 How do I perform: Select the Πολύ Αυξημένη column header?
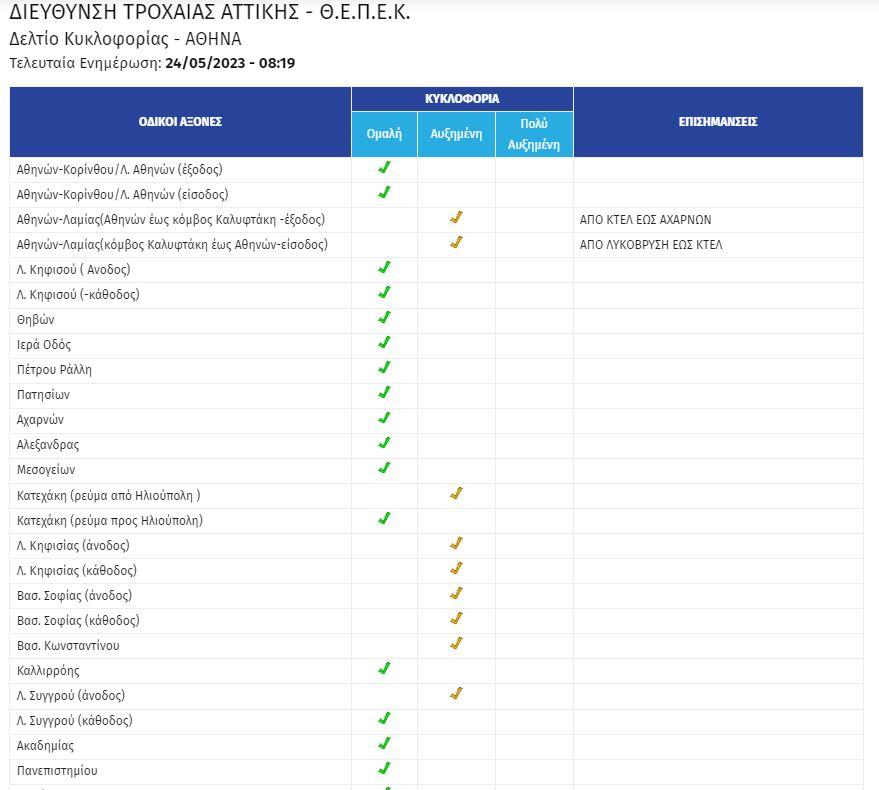(534, 134)
